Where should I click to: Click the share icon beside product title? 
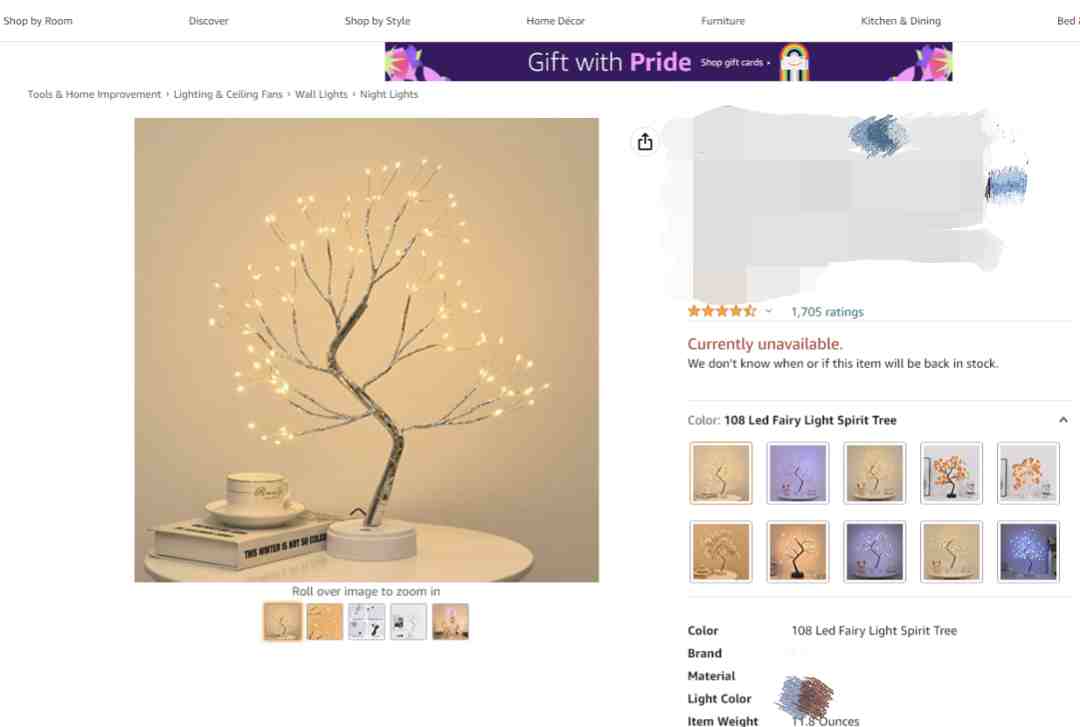click(645, 142)
